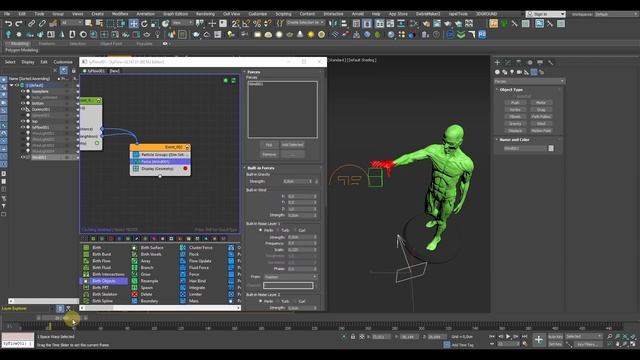Viewport: 640px width, 360px height.
Task: Select the Force operator in Event_002
Action: (160, 162)
